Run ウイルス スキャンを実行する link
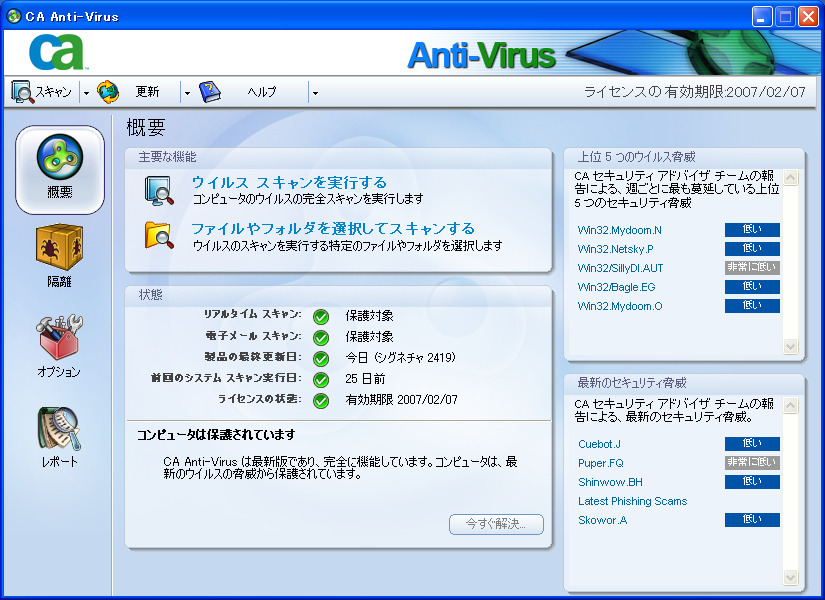Viewport: 825px width, 600px height. (x=289, y=182)
